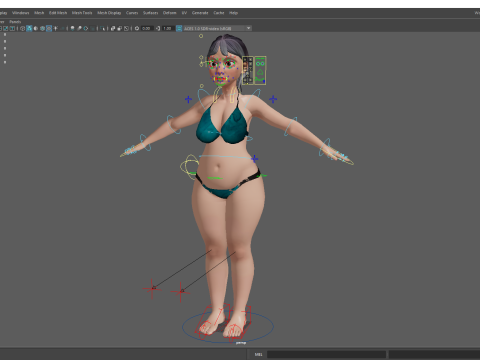This screenshot has width=480, height=360.
Task: Click isolate select icon
Action: click(x=102, y=28)
